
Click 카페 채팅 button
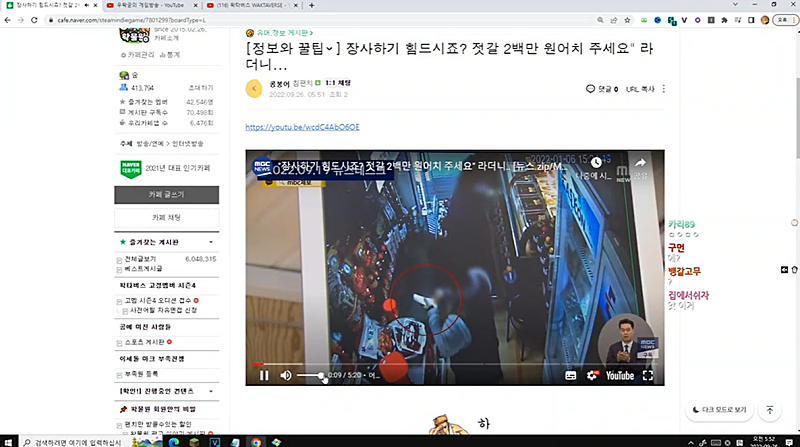[166, 217]
